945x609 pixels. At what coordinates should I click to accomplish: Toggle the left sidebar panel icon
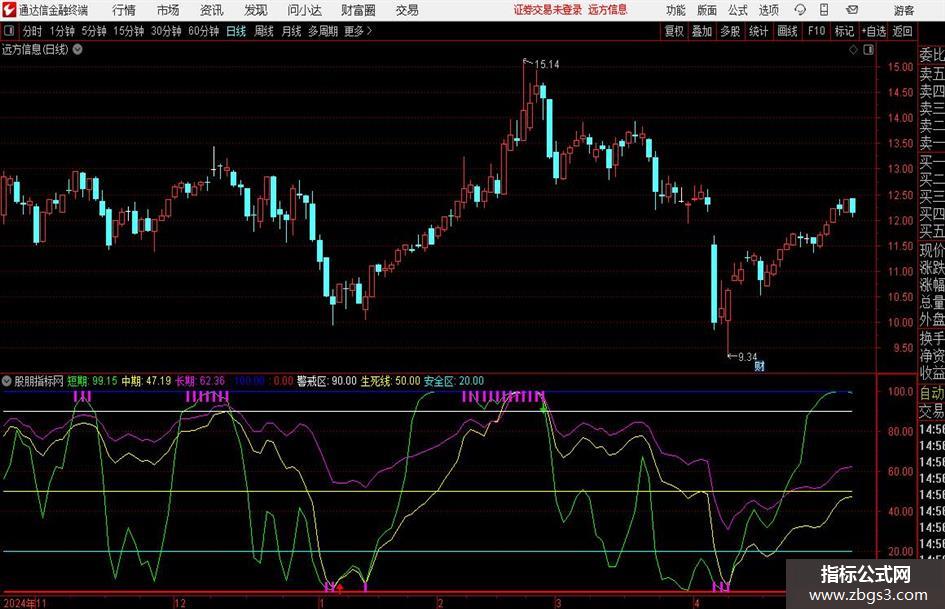pos(9,31)
